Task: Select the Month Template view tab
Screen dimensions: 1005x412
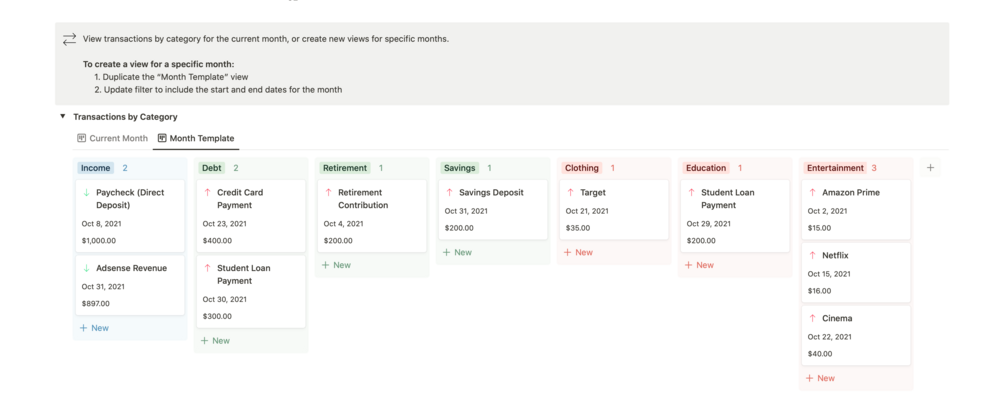Action: click(x=196, y=138)
